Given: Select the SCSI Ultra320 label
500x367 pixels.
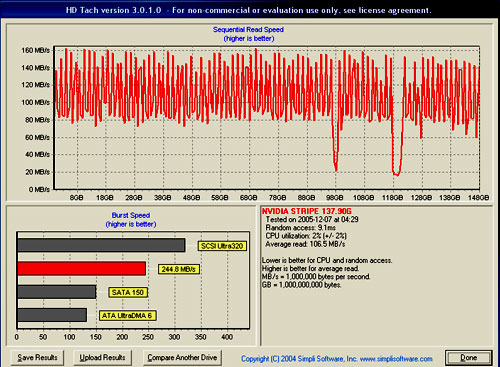Looking at the screenshot, I should 222,246.
